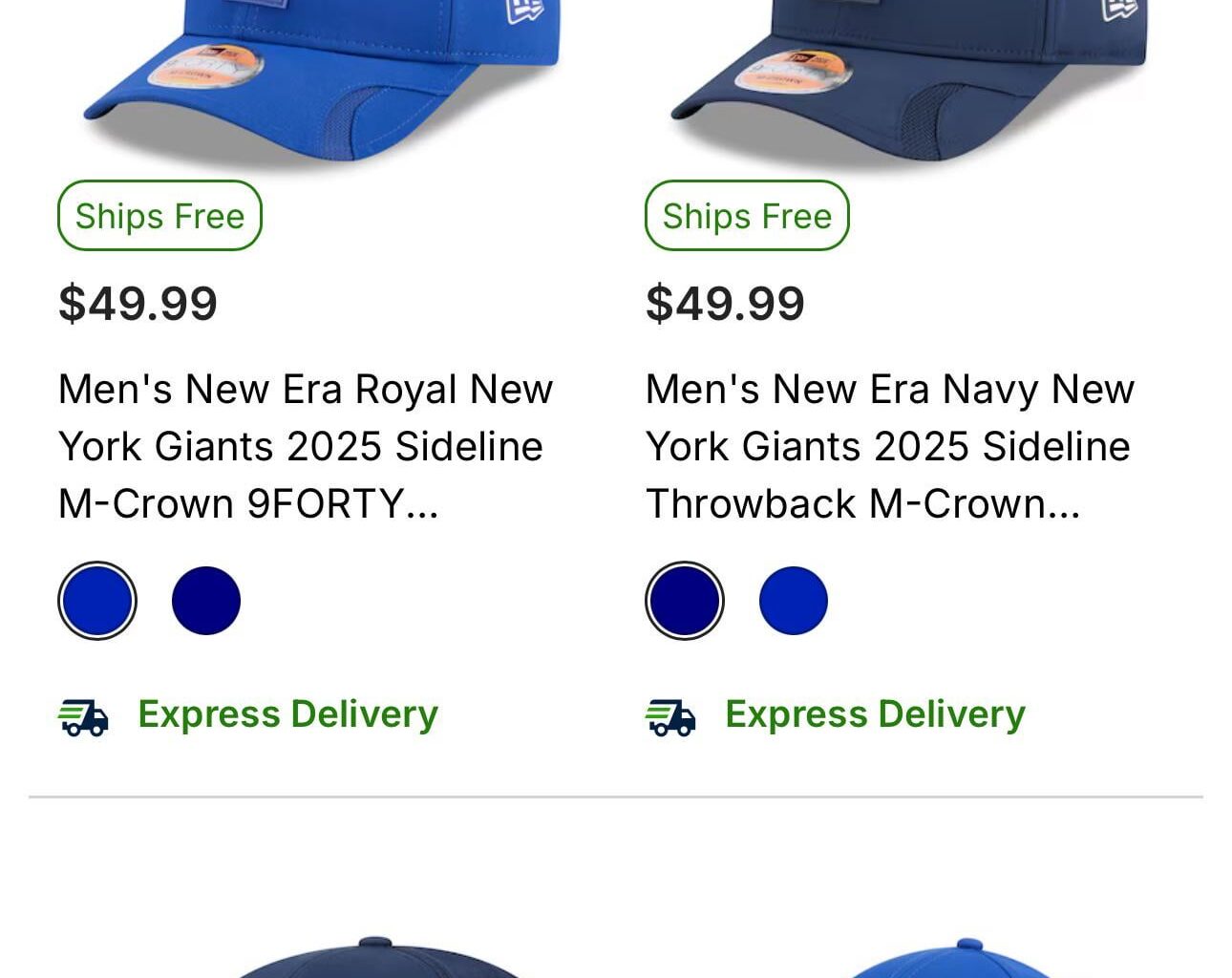Click the Ships Free badge on the Royal cap
1232x978 pixels.
(159, 216)
